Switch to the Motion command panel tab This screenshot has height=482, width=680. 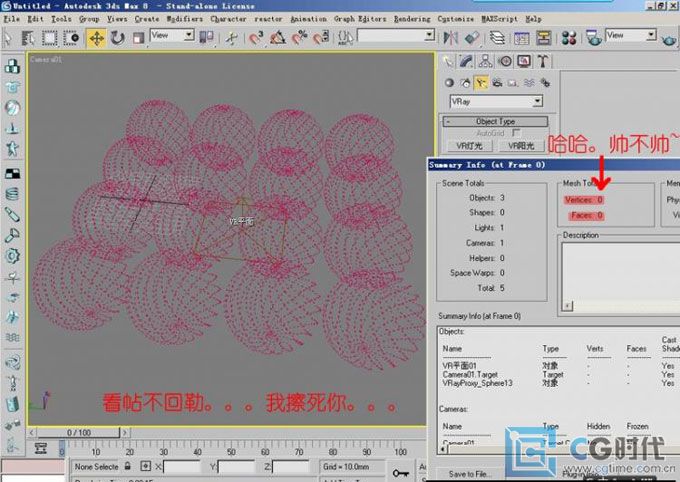point(505,61)
